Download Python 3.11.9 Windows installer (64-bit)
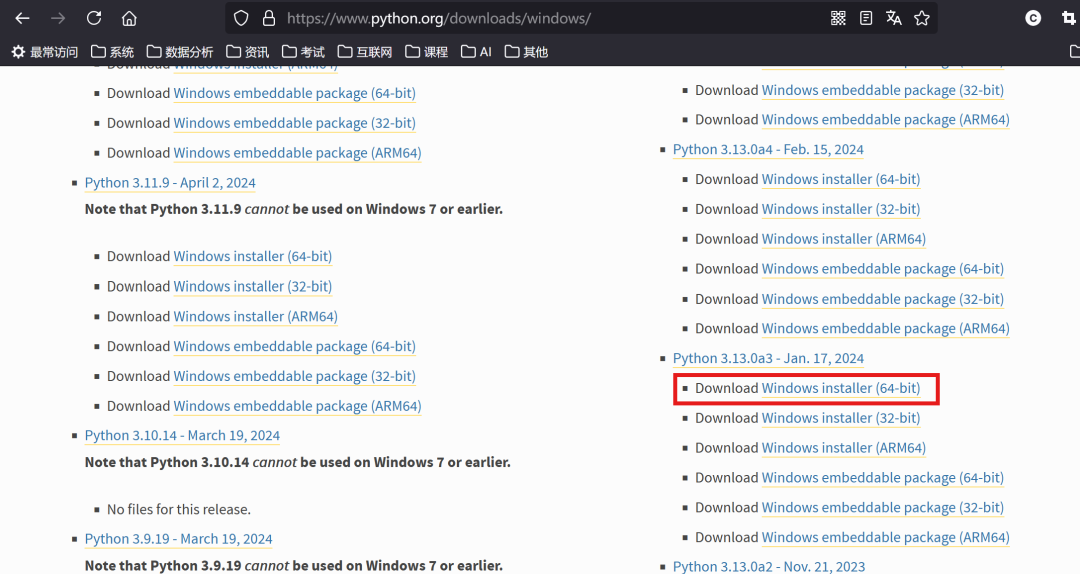This screenshot has width=1080, height=574. tap(253, 256)
